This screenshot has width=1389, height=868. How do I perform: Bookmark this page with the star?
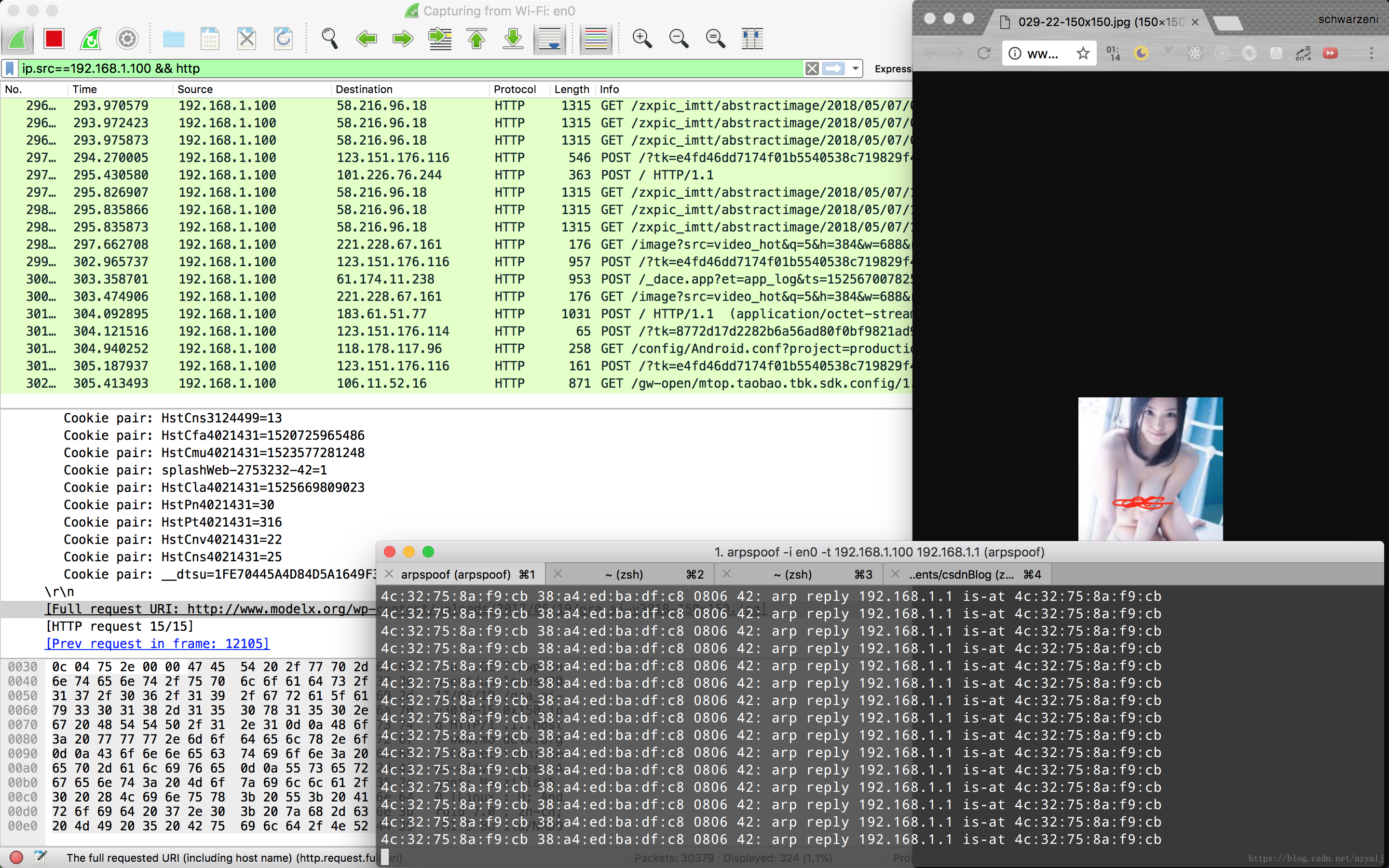(1083, 54)
